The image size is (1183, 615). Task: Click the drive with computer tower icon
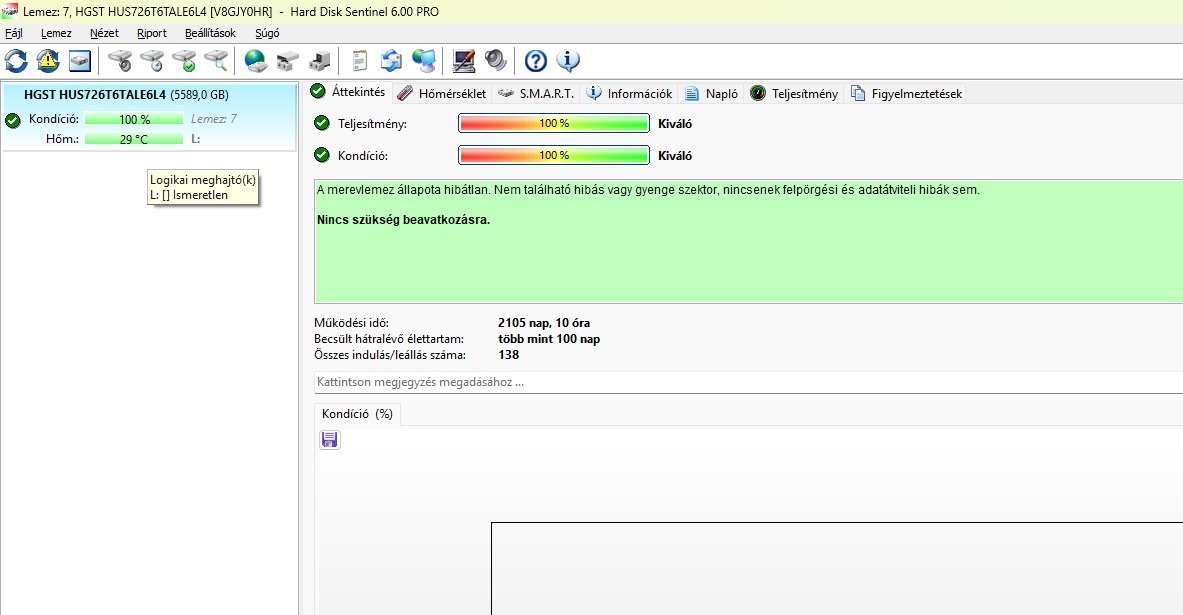point(320,60)
